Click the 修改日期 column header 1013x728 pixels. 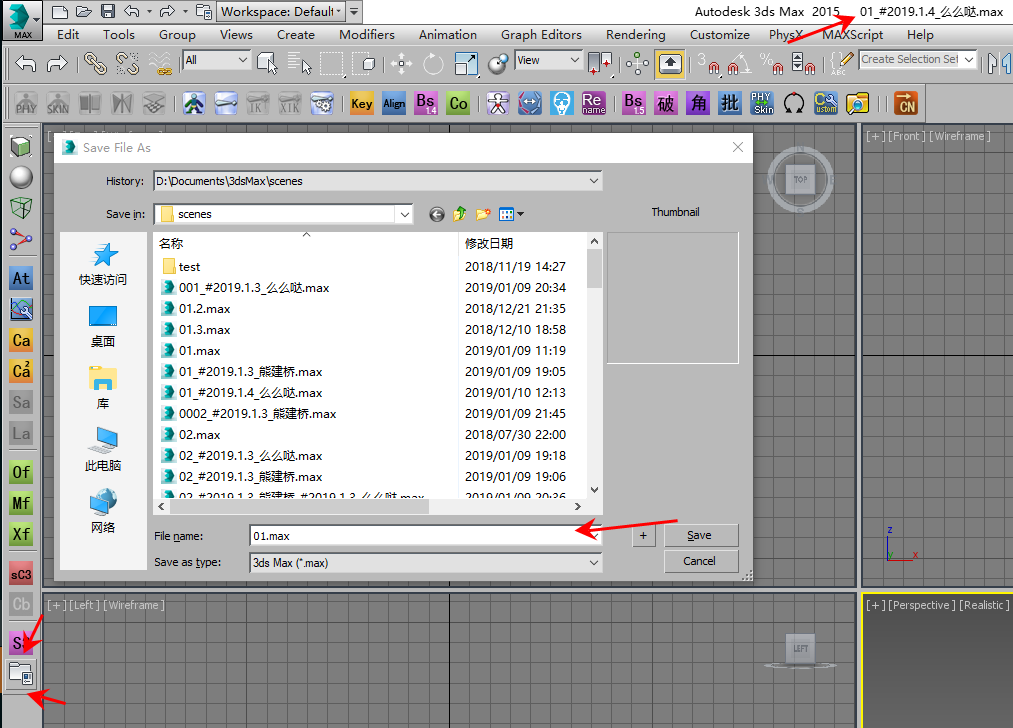point(489,244)
